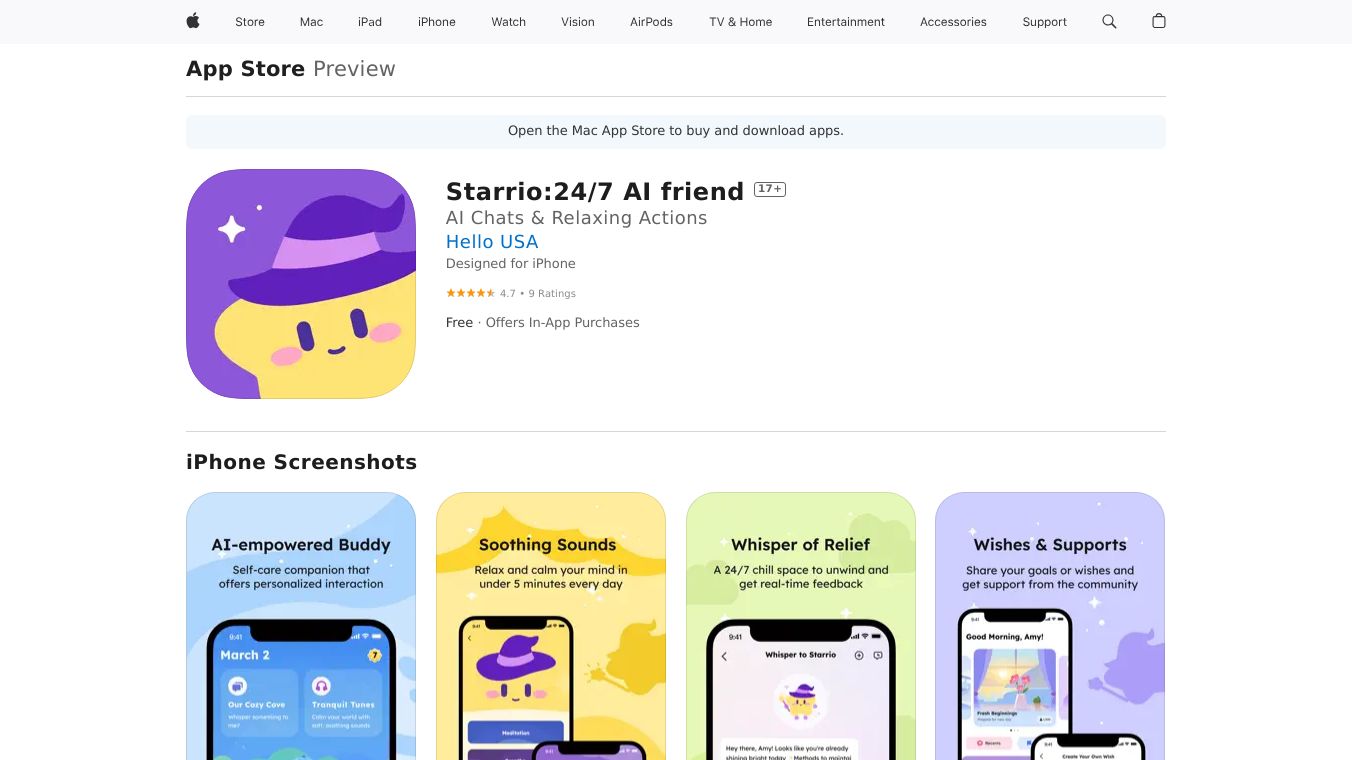
Task: Go to the Watch section
Action: tap(509, 22)
